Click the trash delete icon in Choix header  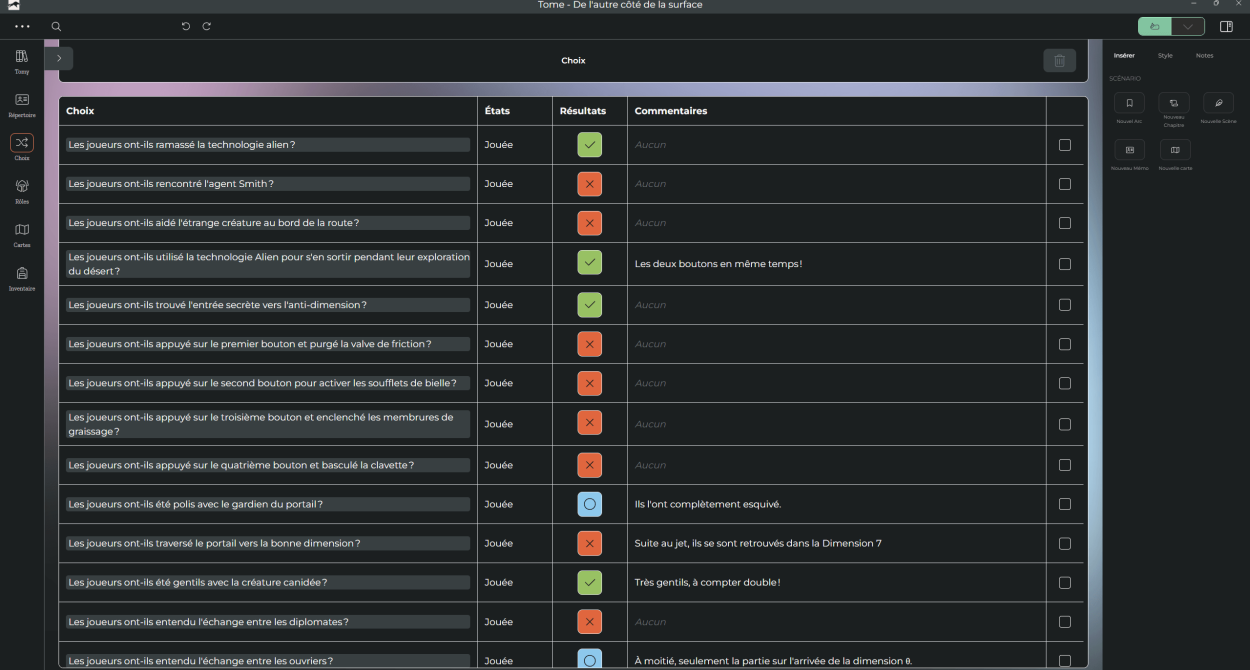click(x=1059, y=61)
